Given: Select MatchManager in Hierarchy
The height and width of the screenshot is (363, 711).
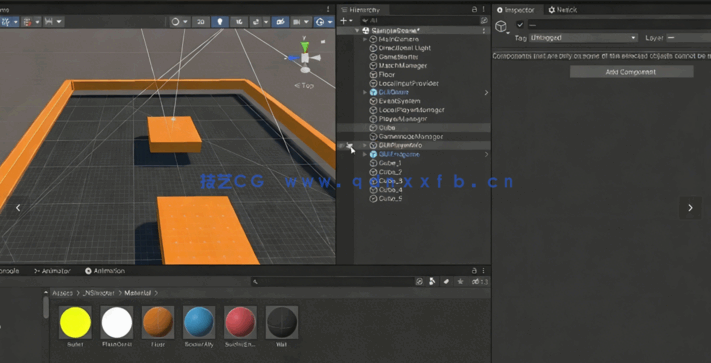Looking at the screenshot, I should click(x=403, y=66).
